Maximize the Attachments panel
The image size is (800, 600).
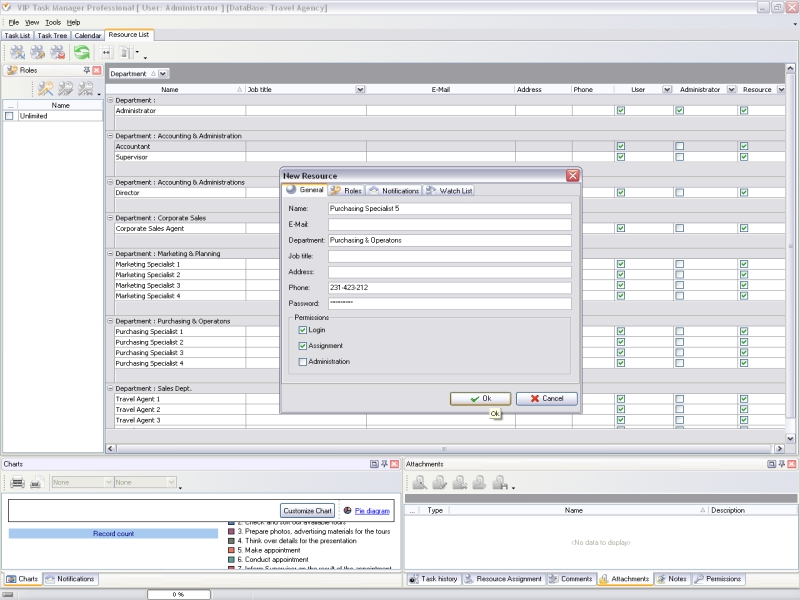click(x=771, y=464)
